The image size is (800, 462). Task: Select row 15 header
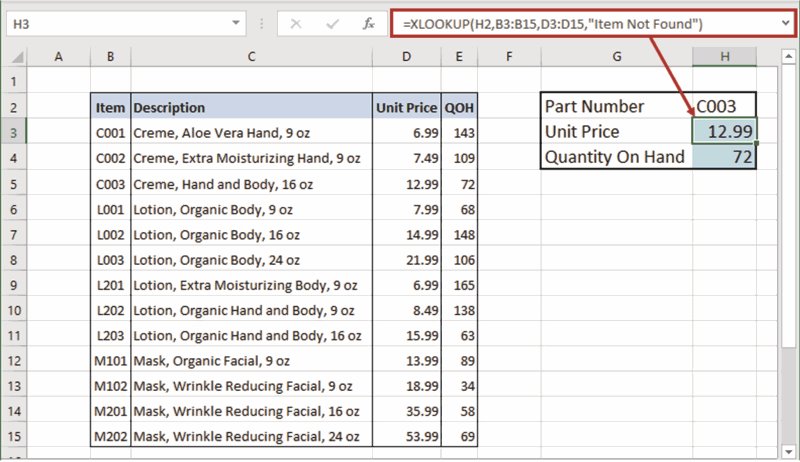(15, 437)
